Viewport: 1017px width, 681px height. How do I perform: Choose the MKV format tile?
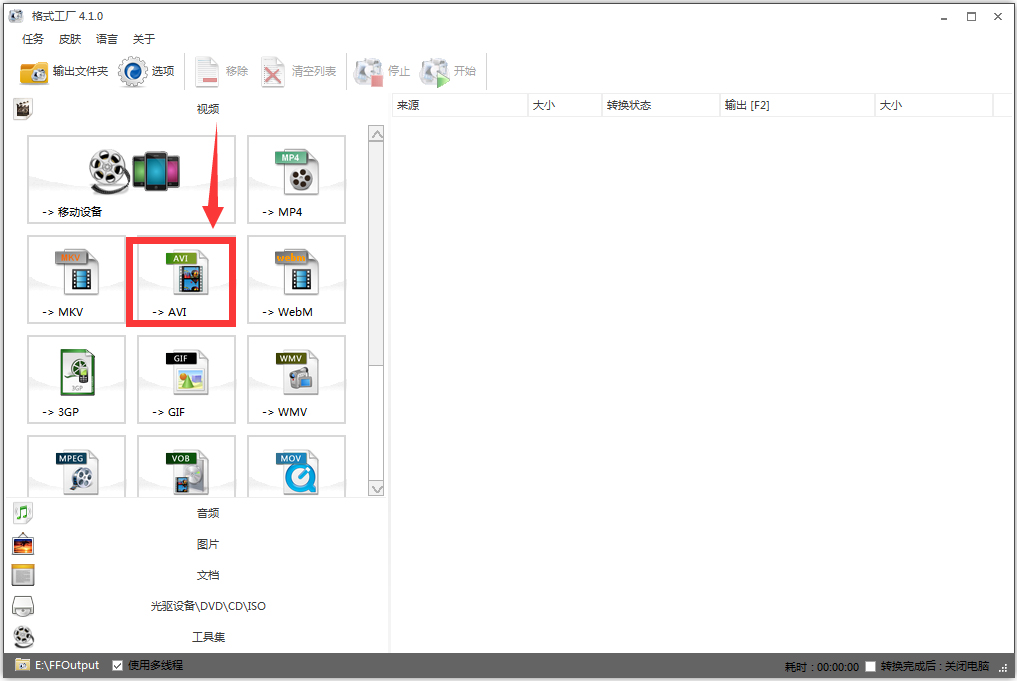coord(76,280)
